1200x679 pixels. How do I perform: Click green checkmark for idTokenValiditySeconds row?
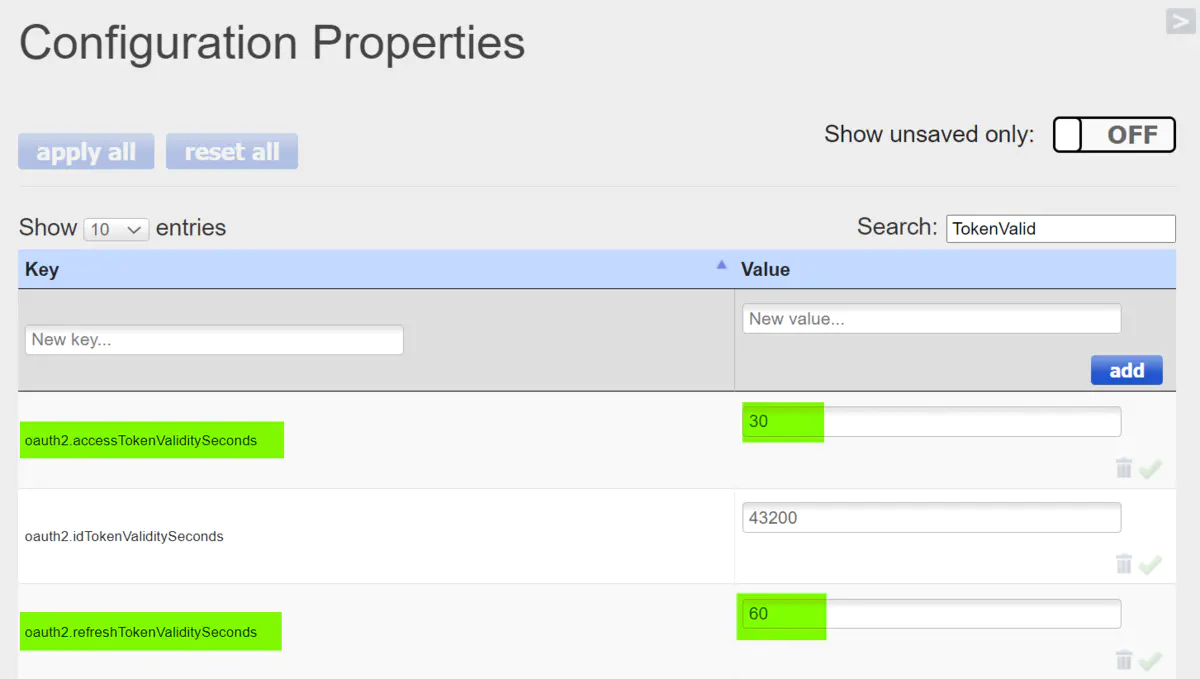click(1150, 565)
